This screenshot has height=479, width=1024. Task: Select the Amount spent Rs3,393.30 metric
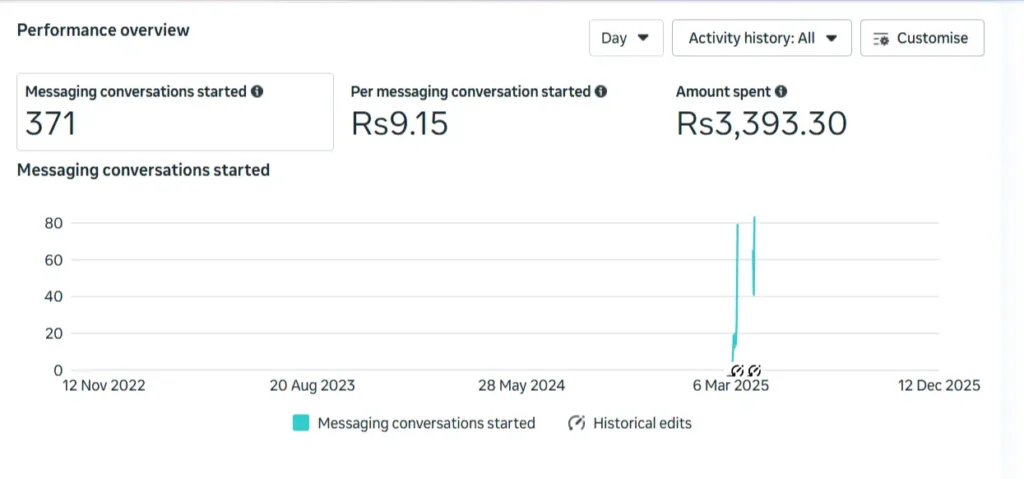click(762, 123)
